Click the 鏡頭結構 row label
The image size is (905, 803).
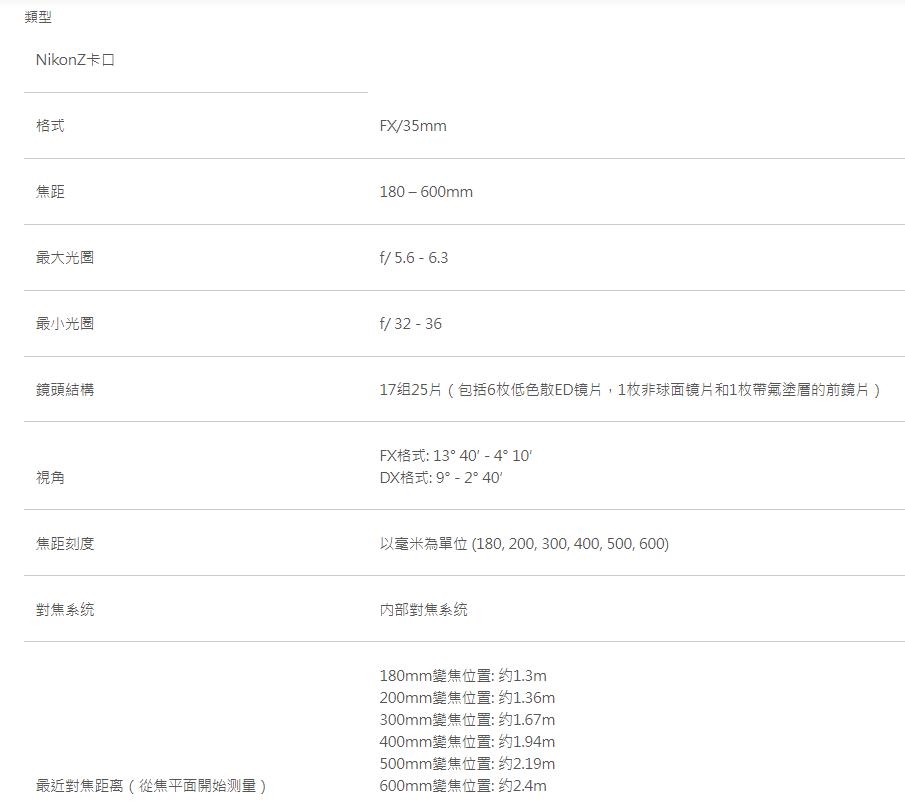(65, 390)
